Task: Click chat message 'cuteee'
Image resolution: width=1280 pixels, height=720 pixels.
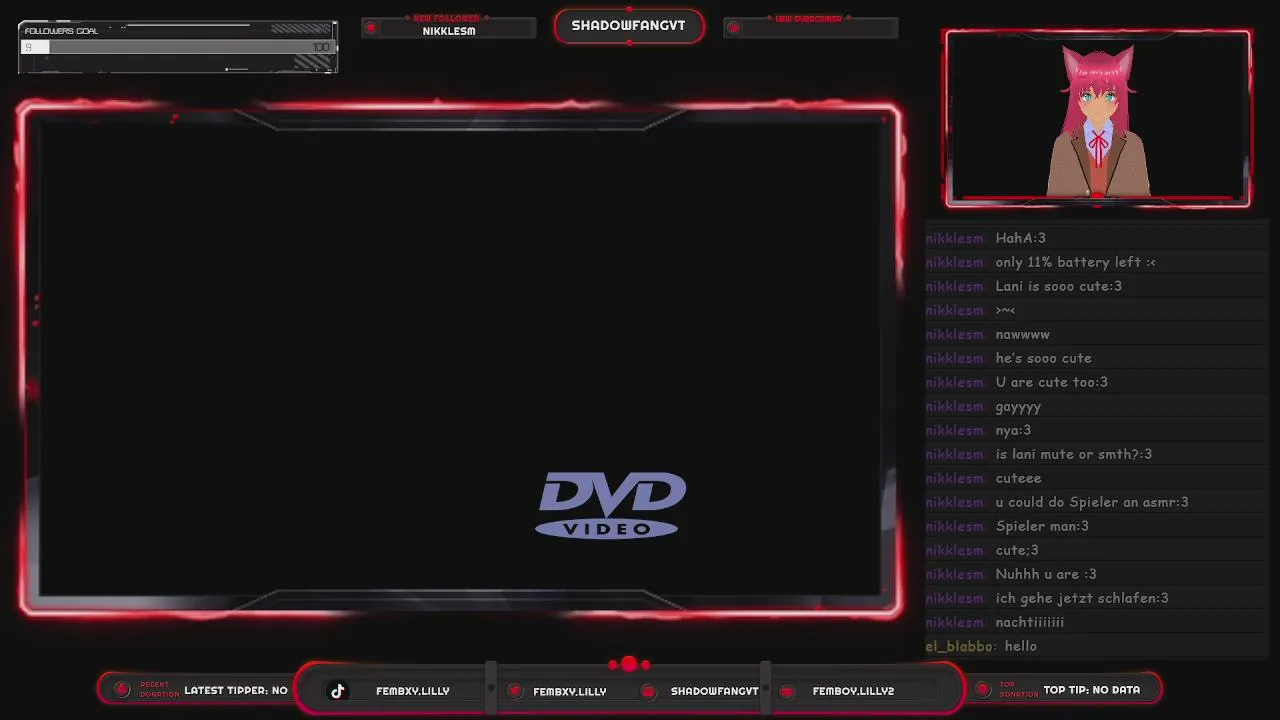Action: 1019,478
